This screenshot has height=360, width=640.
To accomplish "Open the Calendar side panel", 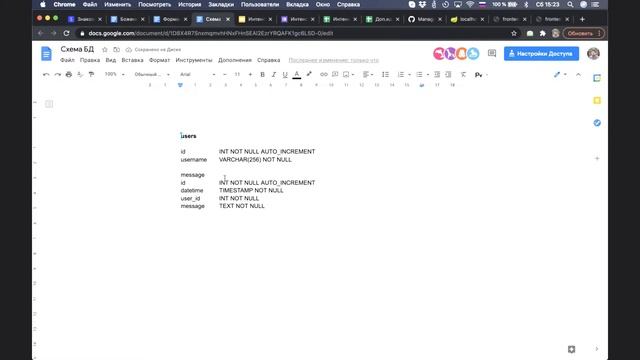I will pos(597,78).
